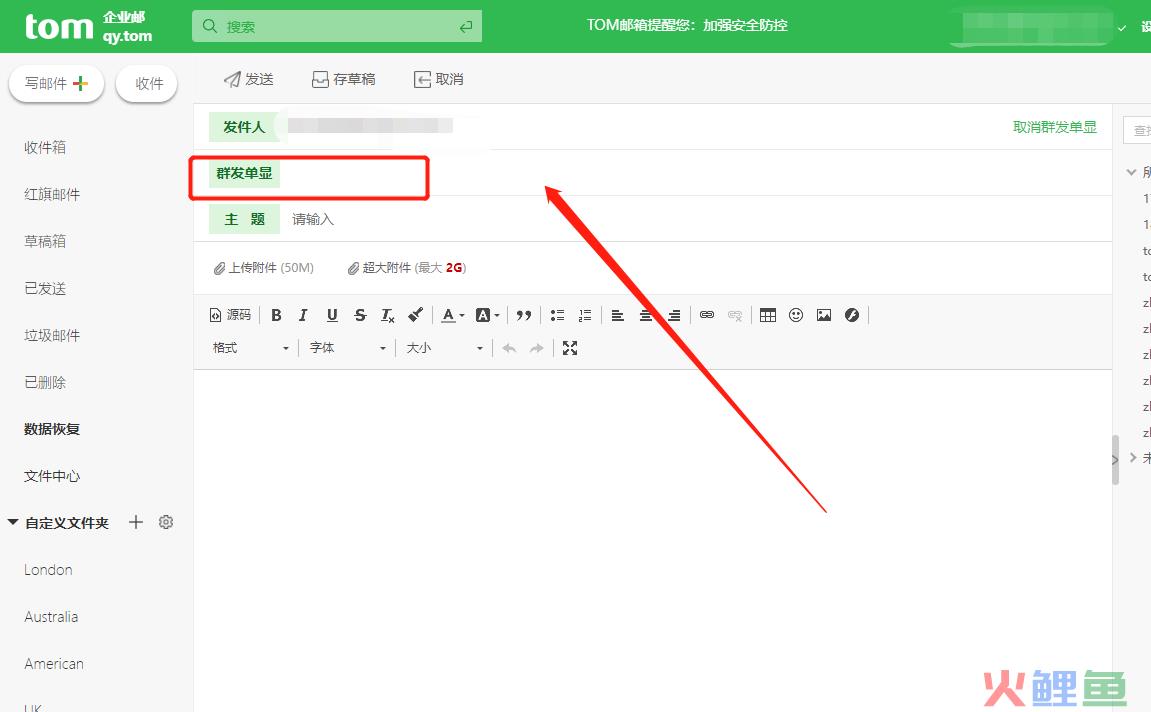Viewport: 1151px width, 712px height.
Task: Add a new custom folder
Action: (136, 522)
